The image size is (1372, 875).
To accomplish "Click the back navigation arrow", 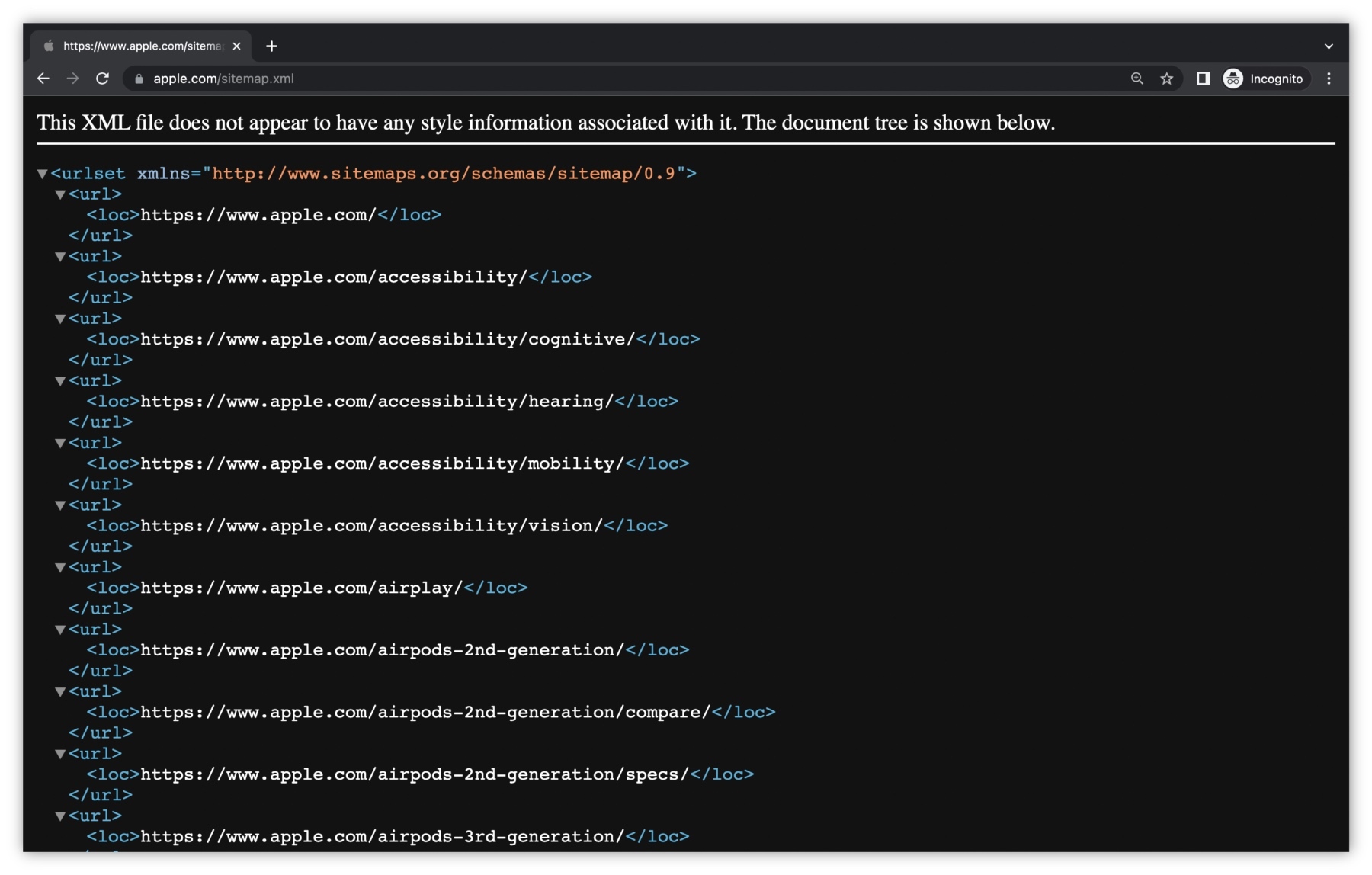I will tap(43, 78).
